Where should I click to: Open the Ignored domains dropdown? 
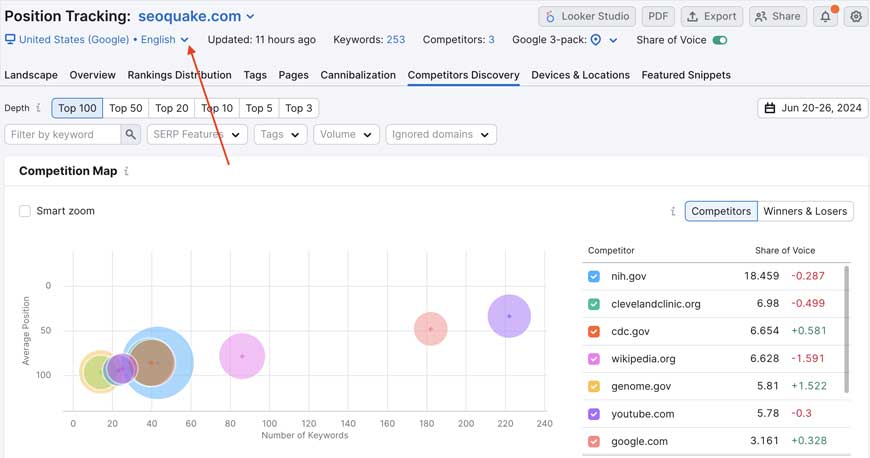point(441,134)
